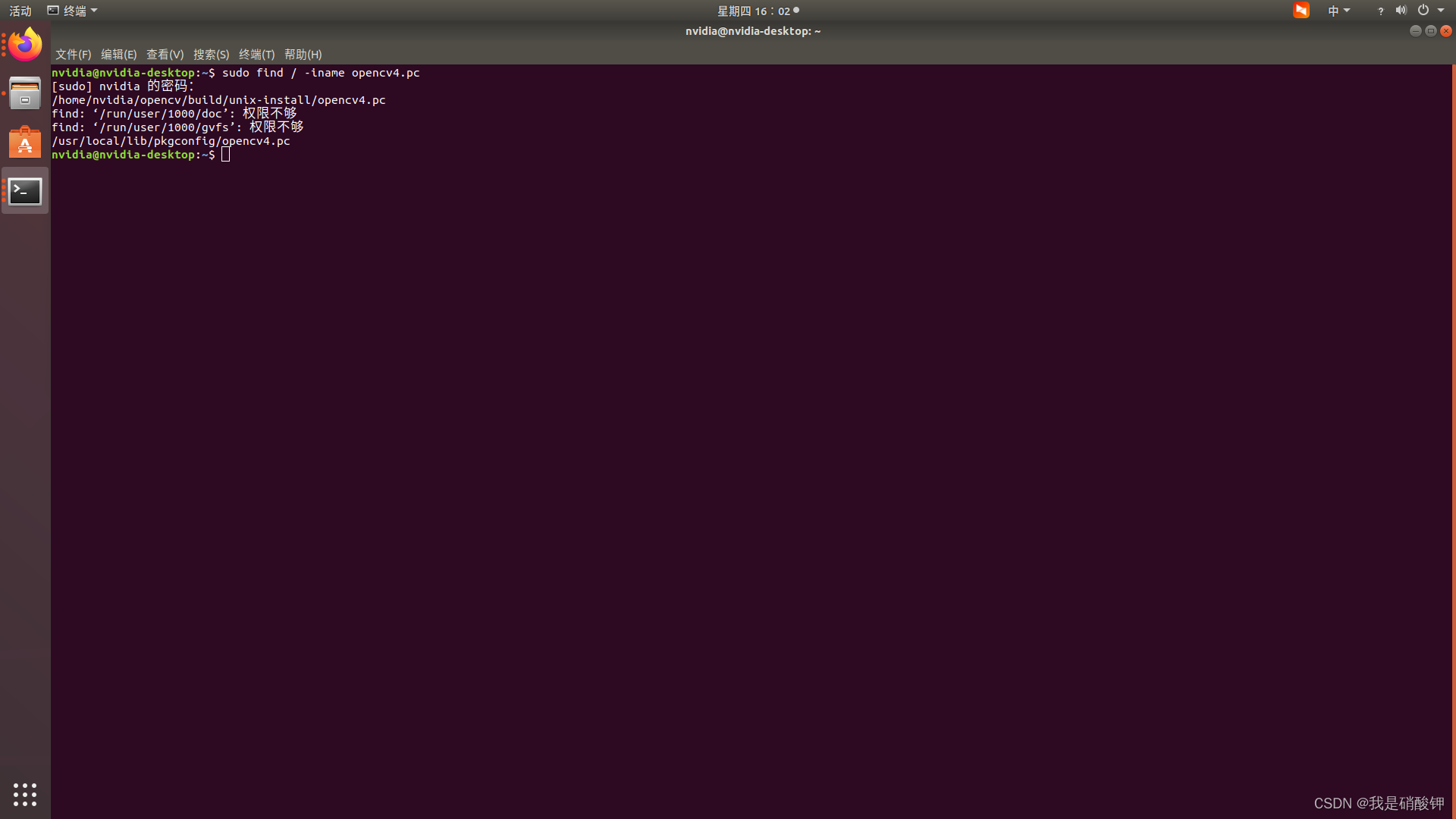Open the 搜索(S) menu
Viewport: 1456px width, 819px height.
pyautogui.click(x=212, y=54)
